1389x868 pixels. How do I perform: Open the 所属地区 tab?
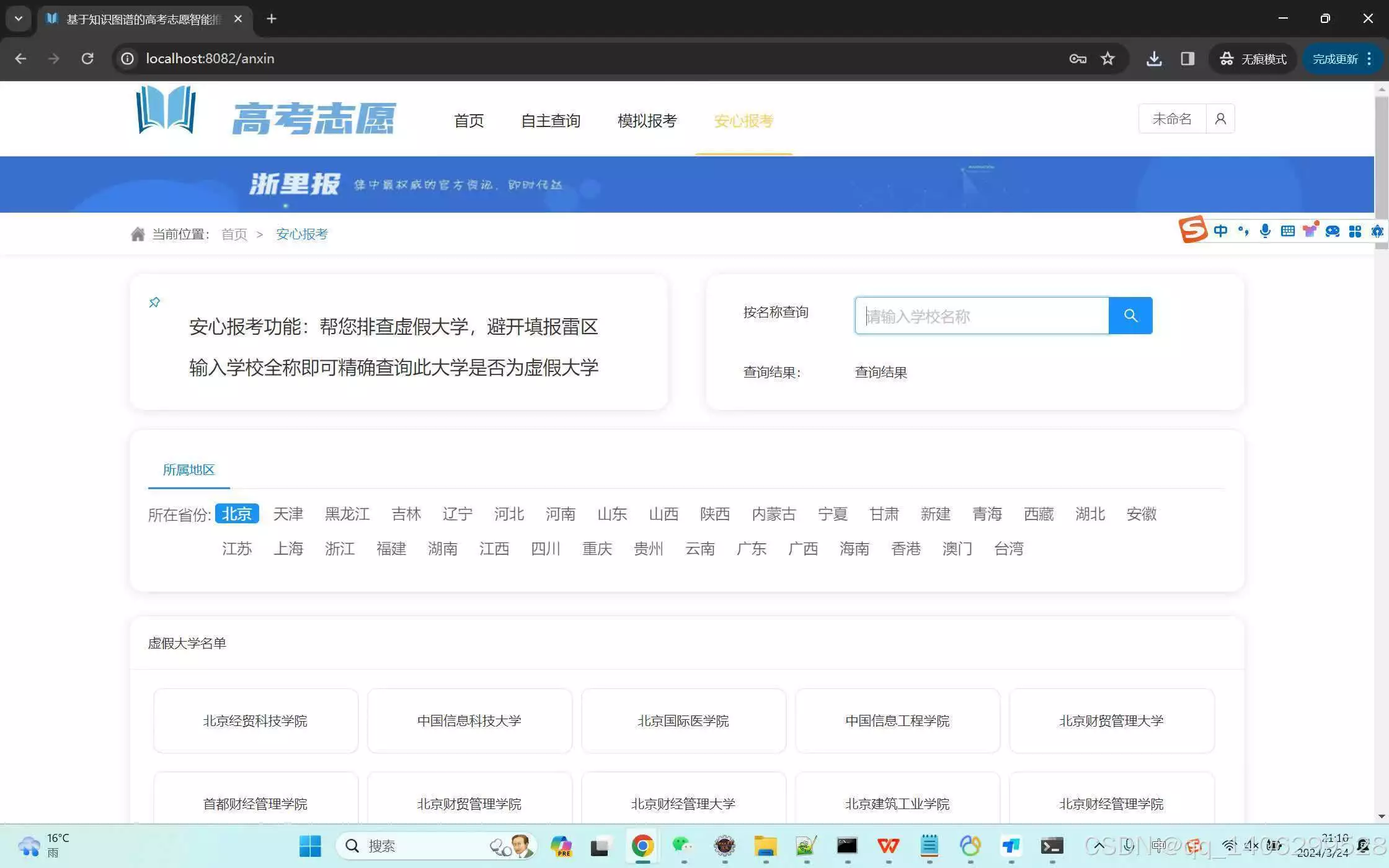(x=189, y=470)
